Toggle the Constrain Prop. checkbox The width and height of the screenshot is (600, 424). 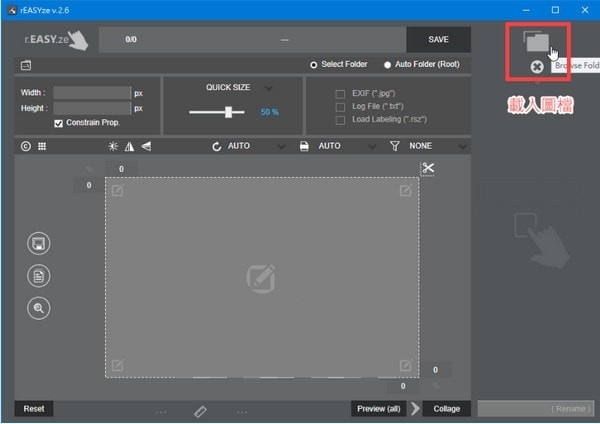coord(59,123)
